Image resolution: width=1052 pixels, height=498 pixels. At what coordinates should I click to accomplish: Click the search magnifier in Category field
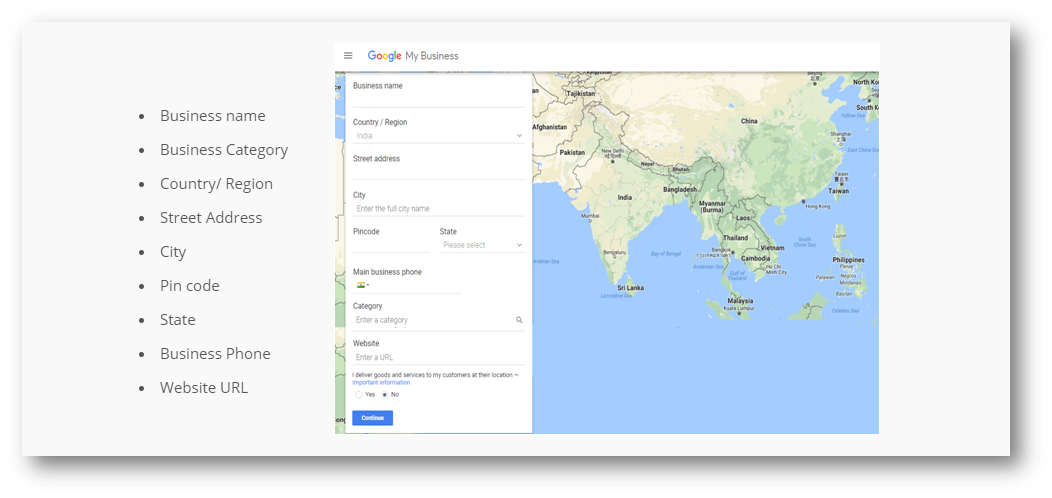519,320
